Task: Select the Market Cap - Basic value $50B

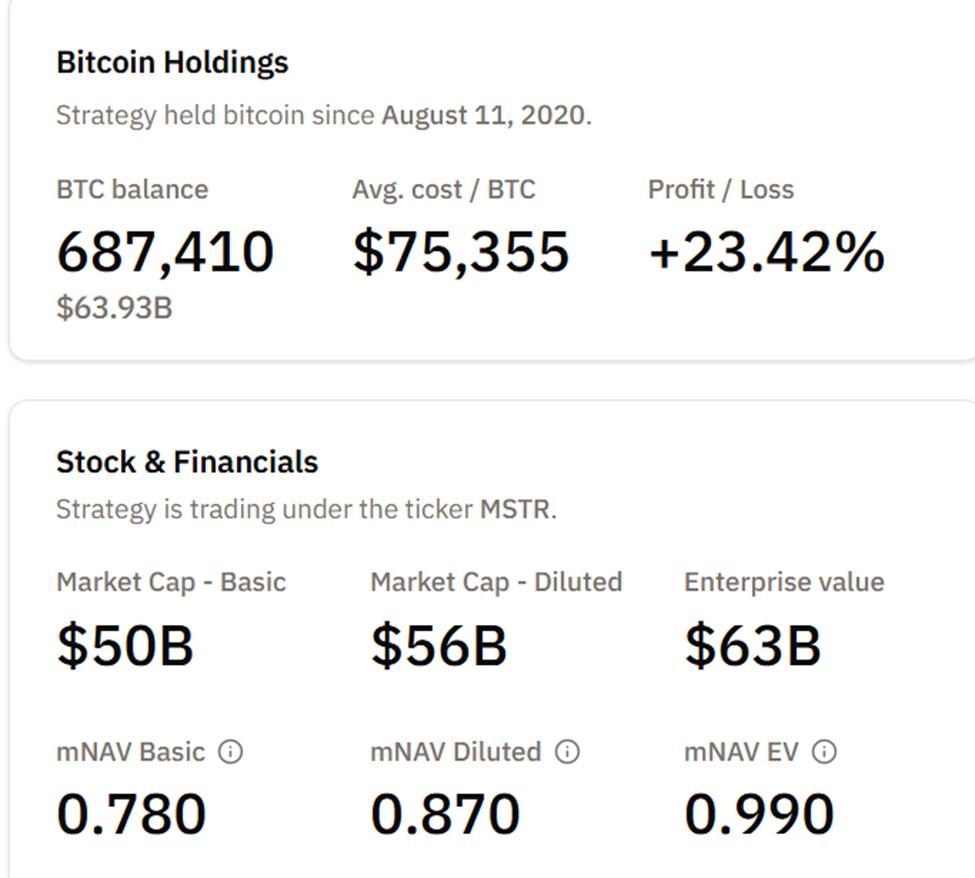Action: point(124,646)
